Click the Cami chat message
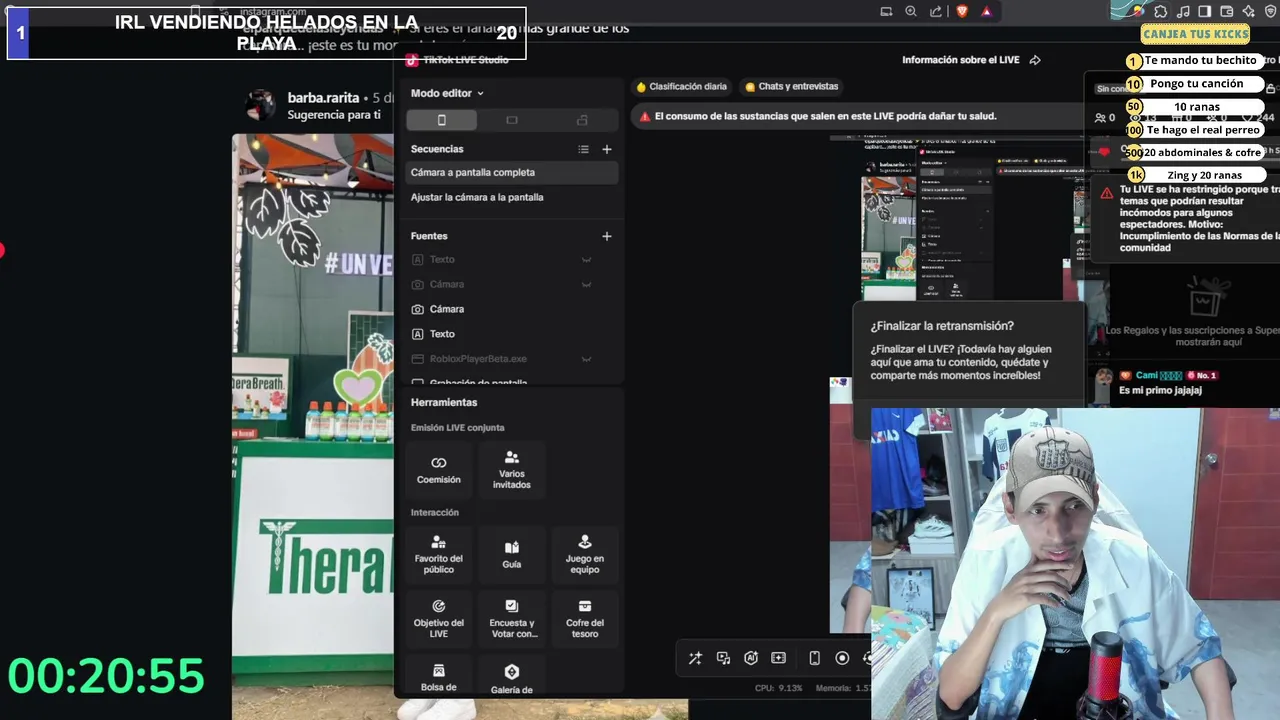 [1160, 390]
